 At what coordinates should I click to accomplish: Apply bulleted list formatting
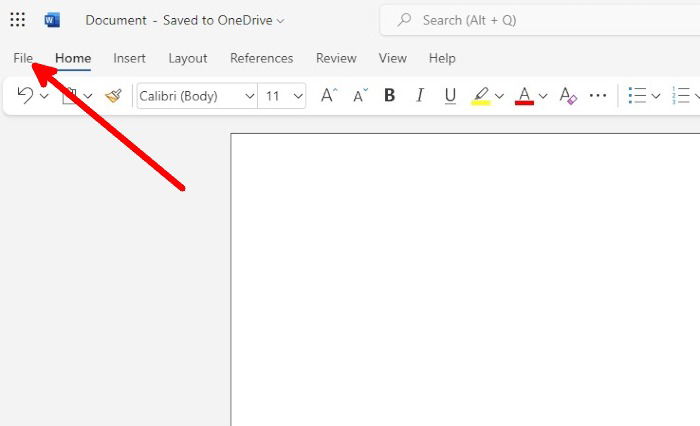(637, 96)
